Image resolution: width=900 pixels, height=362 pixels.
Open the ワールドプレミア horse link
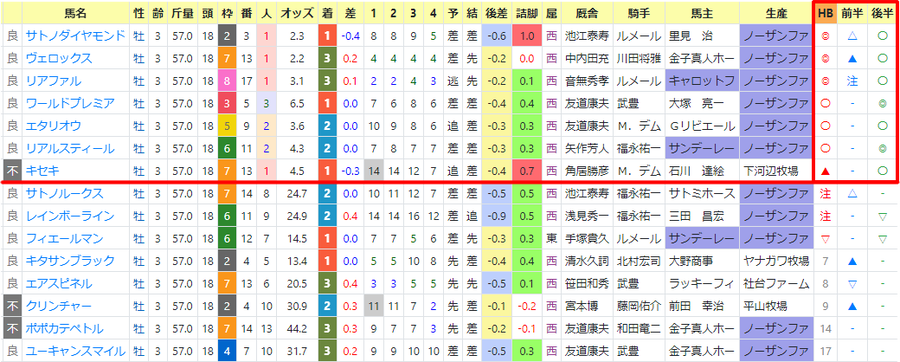coord(70,104)
